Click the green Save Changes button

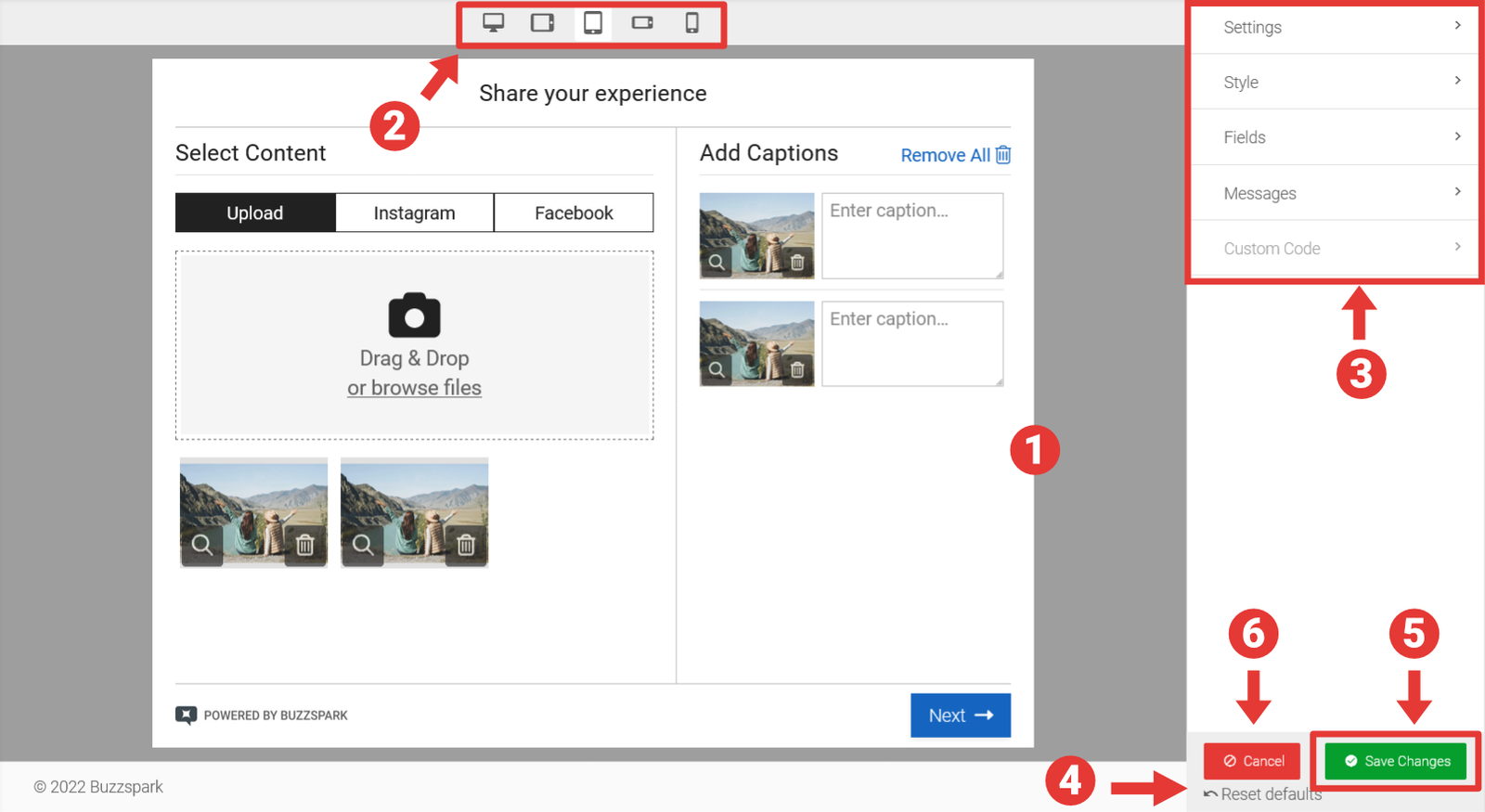tap(1395, 761)
